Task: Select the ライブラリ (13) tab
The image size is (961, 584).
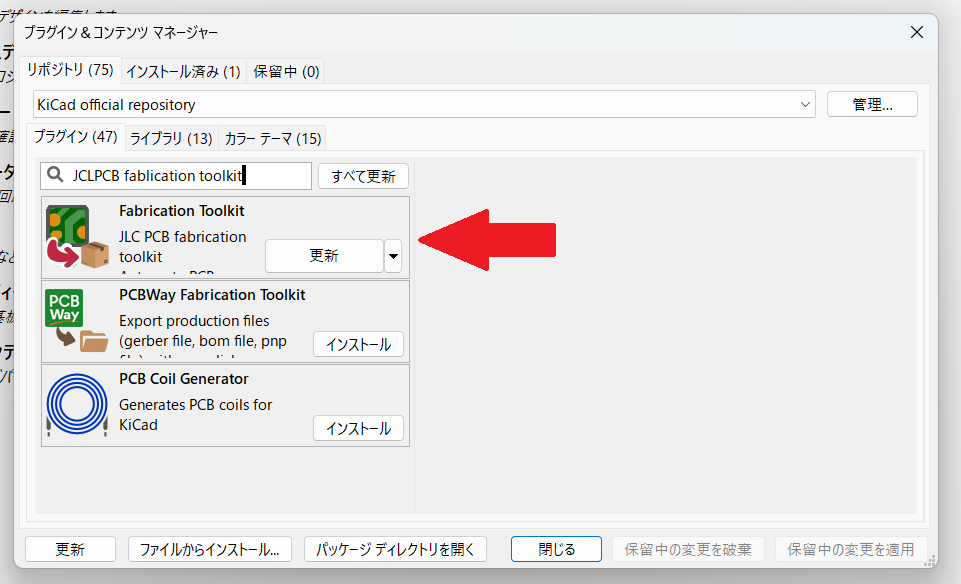Action: coord(171,138)
